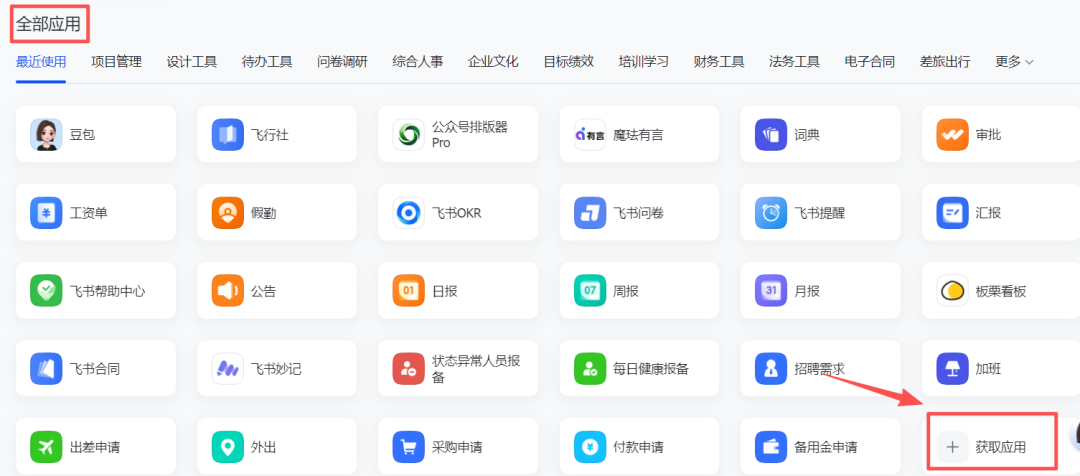Open the 每日健康报备 app tile

[x=639, y=369]
